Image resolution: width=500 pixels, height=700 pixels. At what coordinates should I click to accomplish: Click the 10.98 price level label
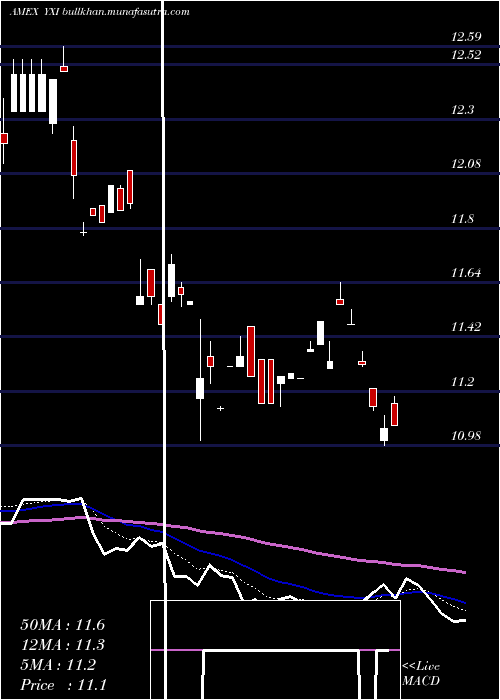point(466,436)
